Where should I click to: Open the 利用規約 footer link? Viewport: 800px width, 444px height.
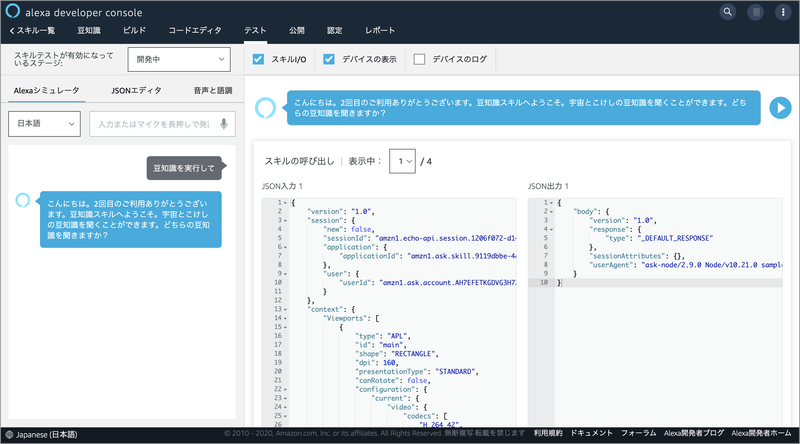[x=548, y=433]
